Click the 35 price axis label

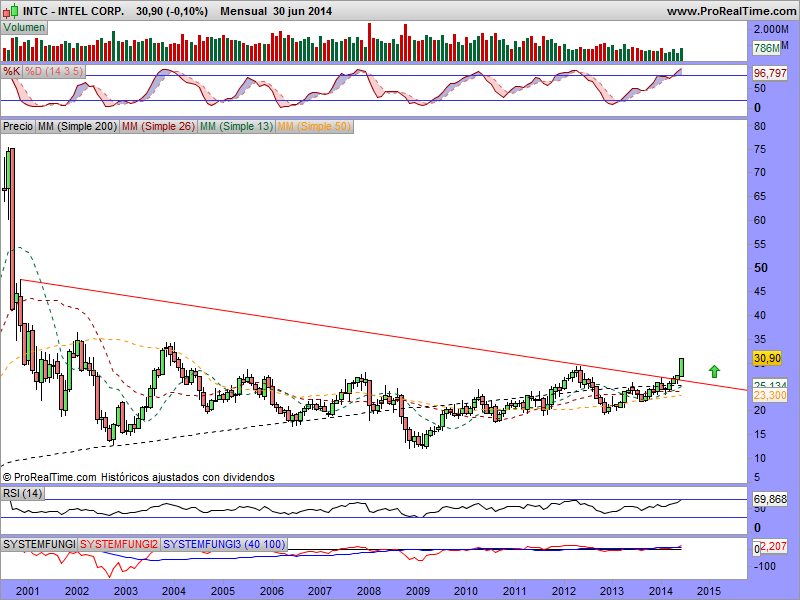click(x=760, y=339)
